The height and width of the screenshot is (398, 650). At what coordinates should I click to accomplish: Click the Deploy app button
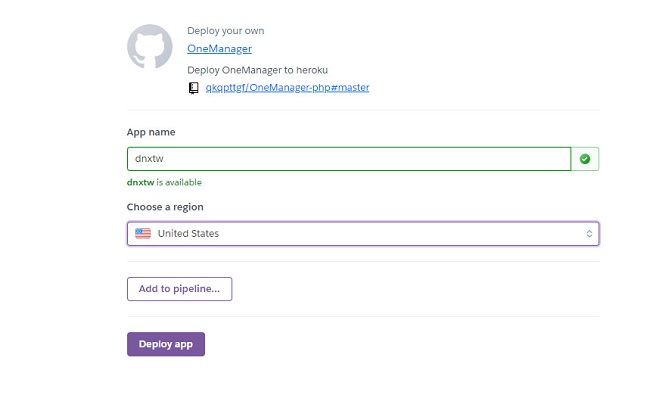pos(166,344)
